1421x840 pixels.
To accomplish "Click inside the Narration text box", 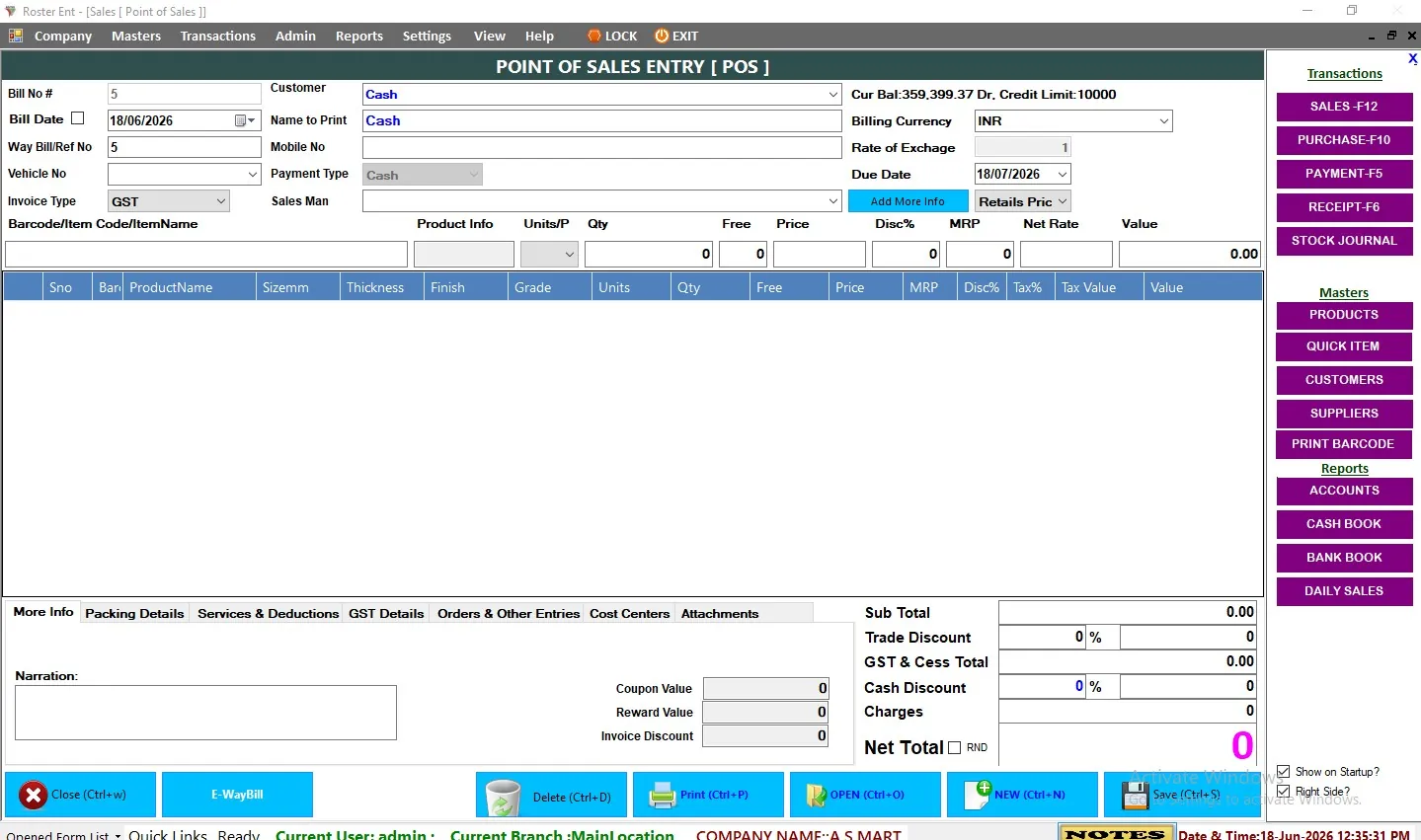I will click(205, 713).
